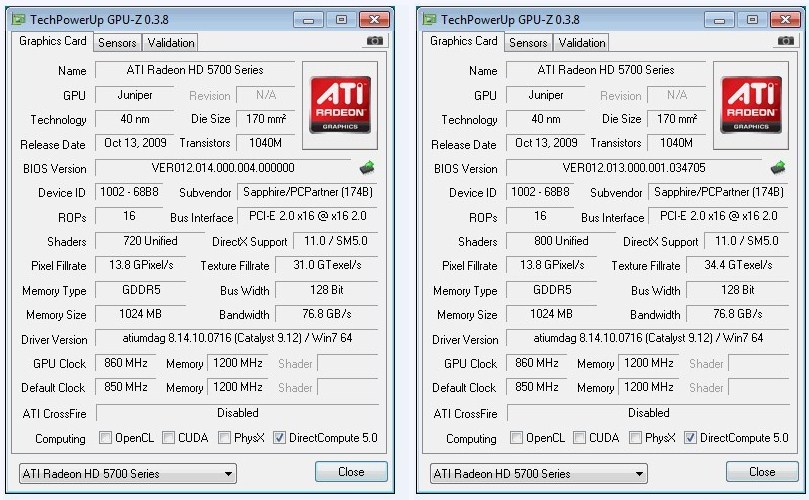Click GPU-Z title bar app icon in right window
809x500 pixels.
tap(429, 20)
